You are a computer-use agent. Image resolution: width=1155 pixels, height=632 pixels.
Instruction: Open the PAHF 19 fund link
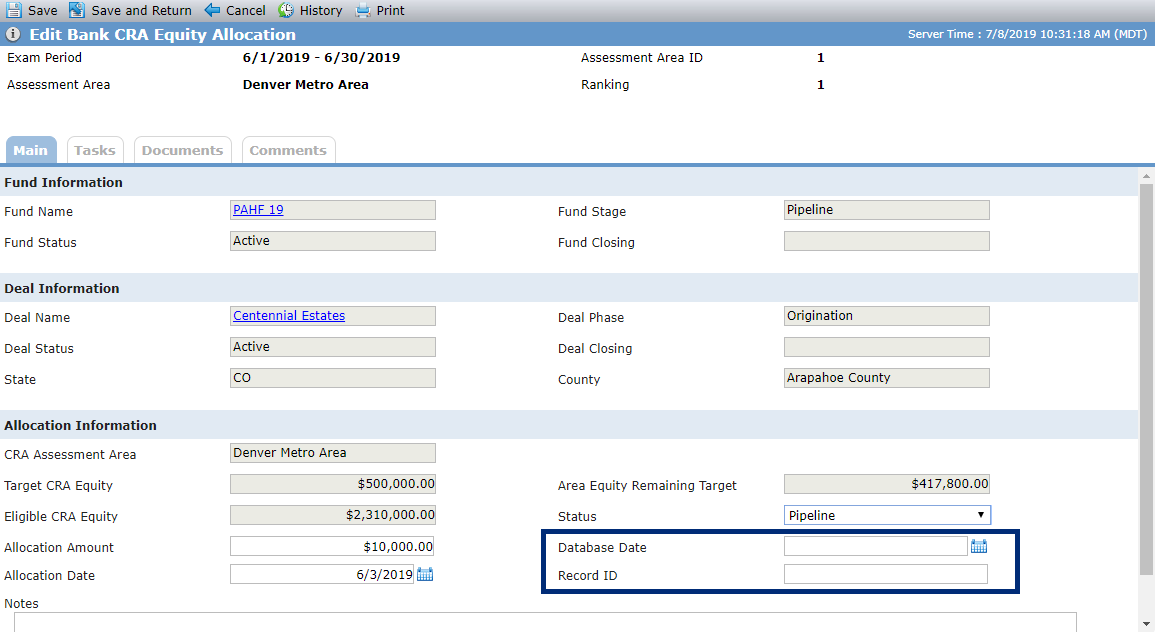(259, 210)
